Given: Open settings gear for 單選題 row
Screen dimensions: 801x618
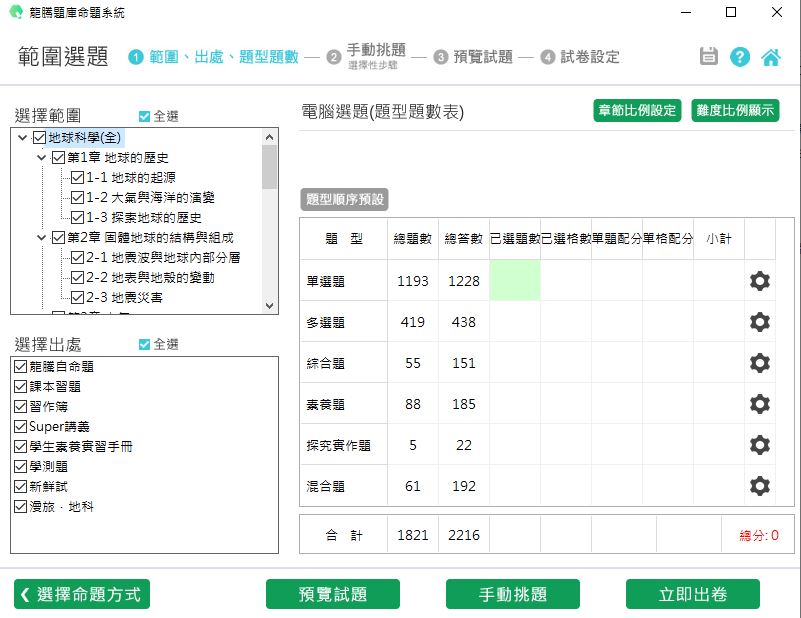Looking at the screenshot, I should (x=760, y=281).
